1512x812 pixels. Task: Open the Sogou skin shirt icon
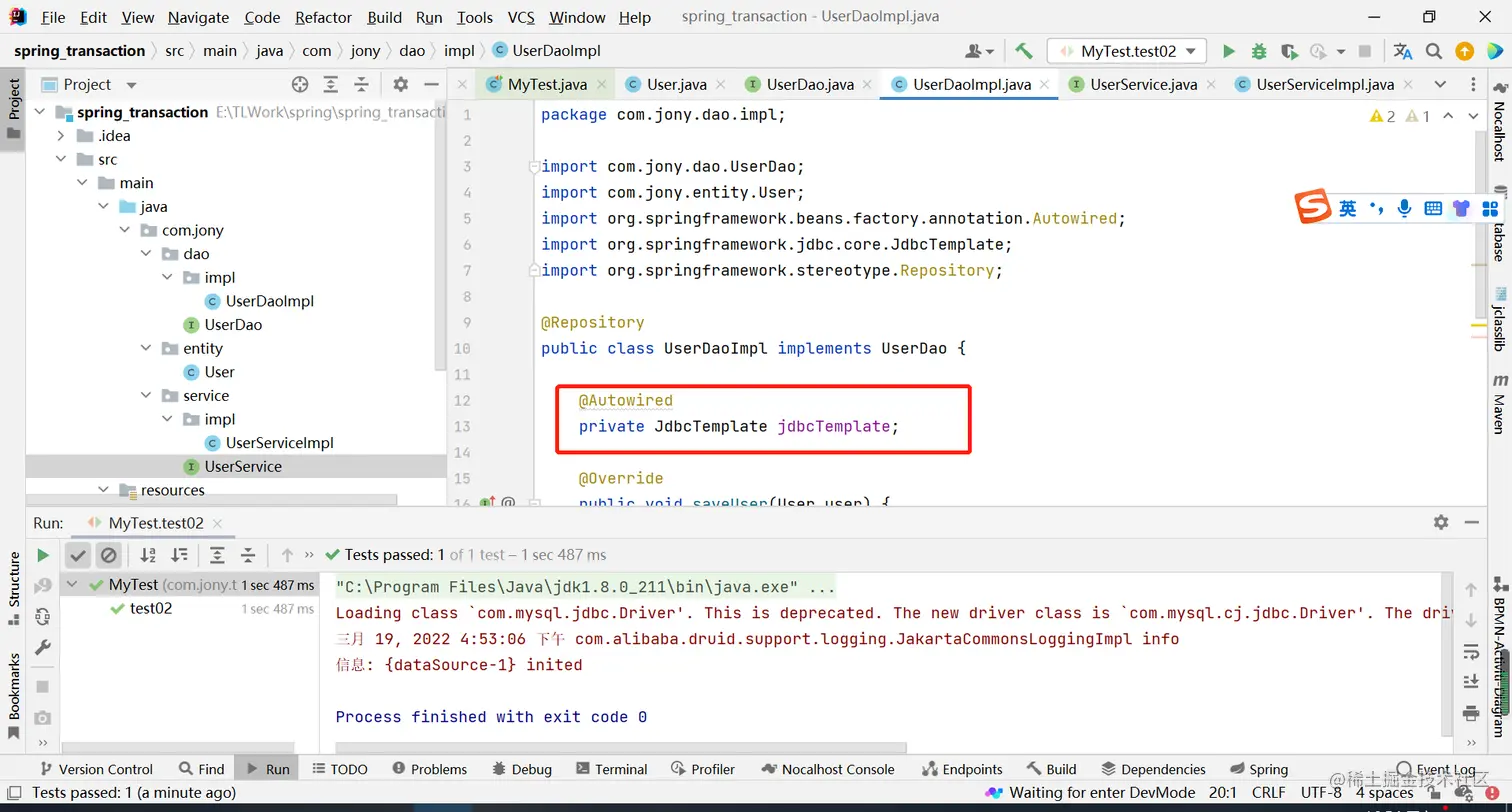(x=1462, y=208)
